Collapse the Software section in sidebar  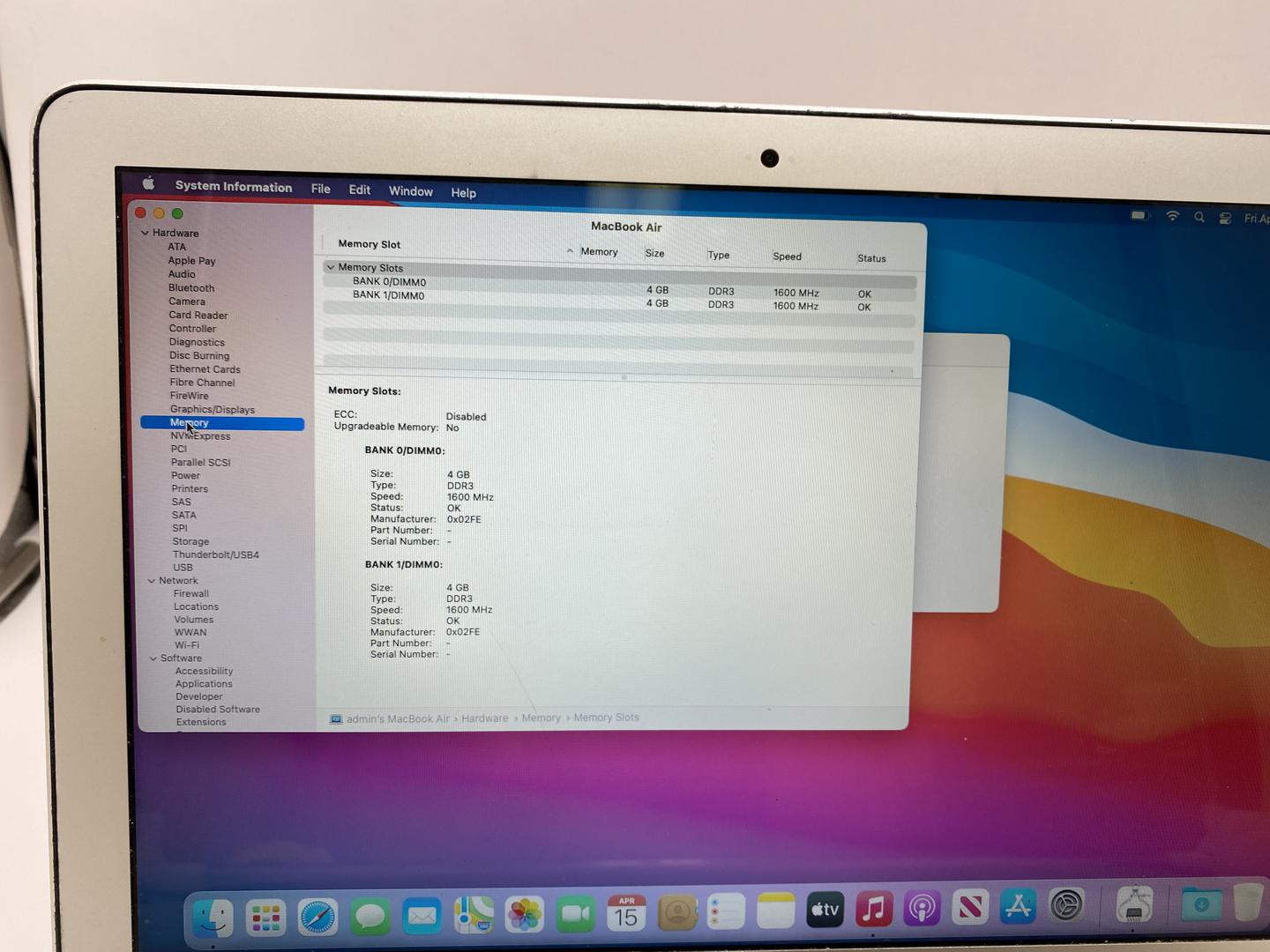[153, 658]
